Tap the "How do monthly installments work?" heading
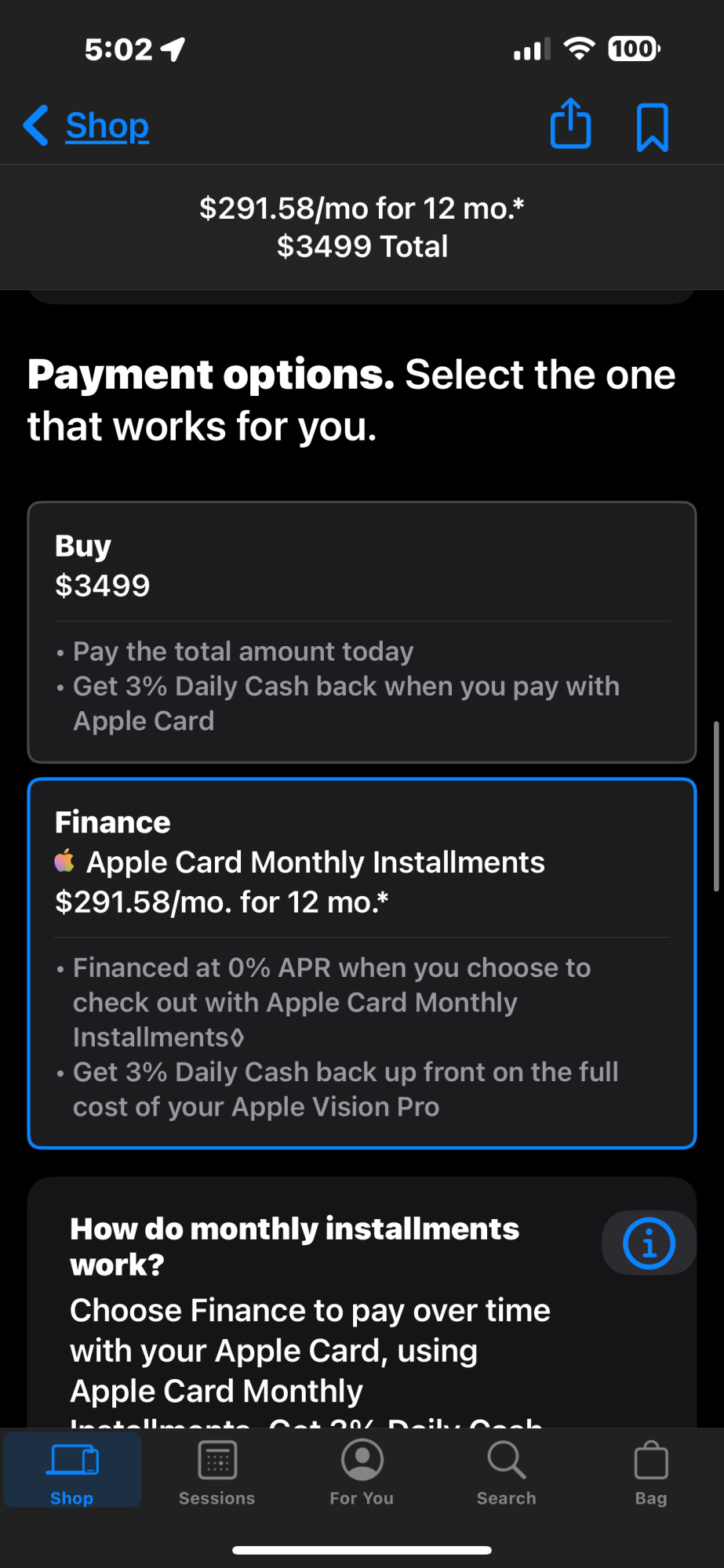Image resolution: width=724 pixels, height=1568 pixels. pos(294,1247)
